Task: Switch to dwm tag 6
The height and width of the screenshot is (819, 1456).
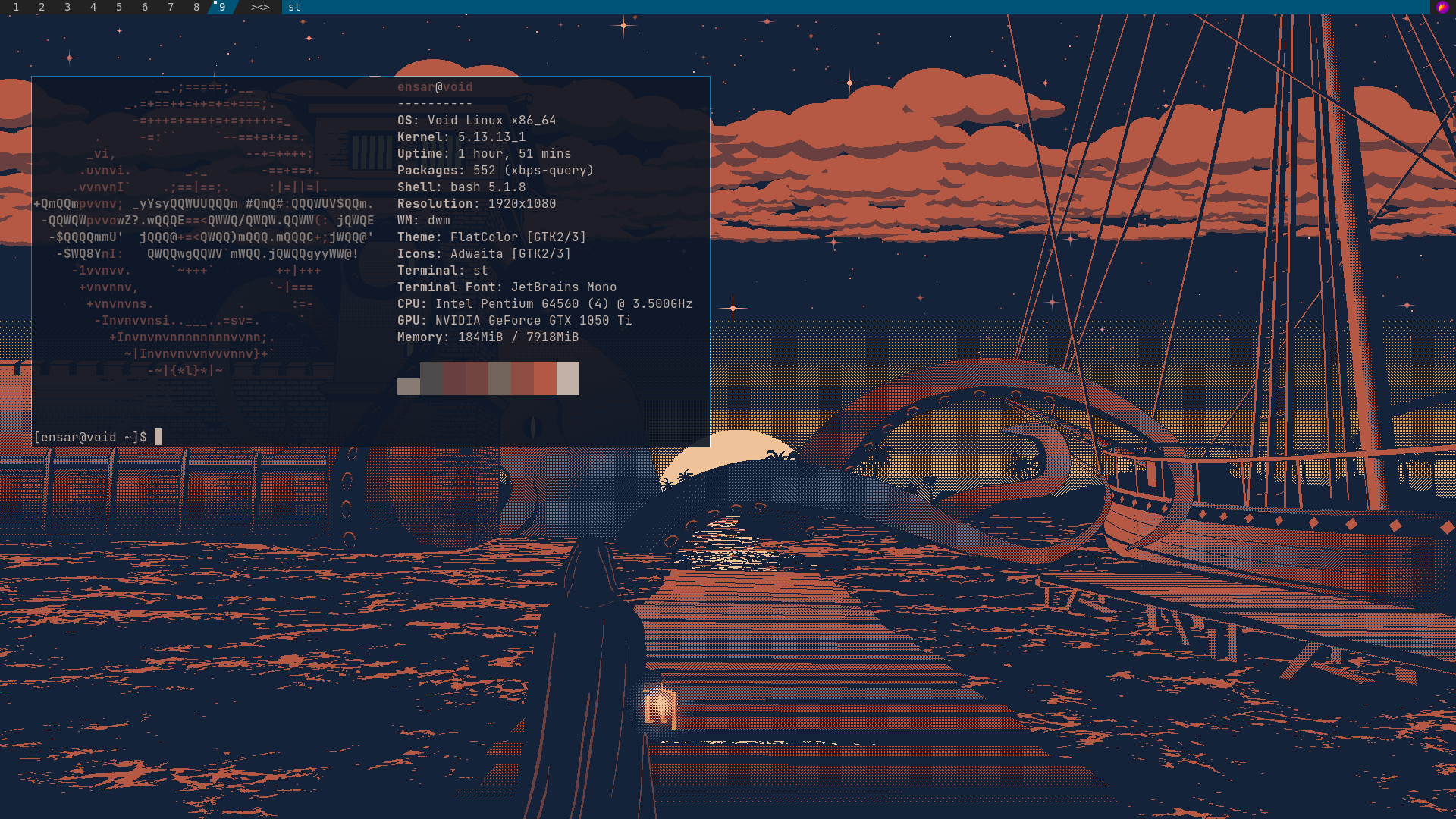Action: [x=145, y=7]
